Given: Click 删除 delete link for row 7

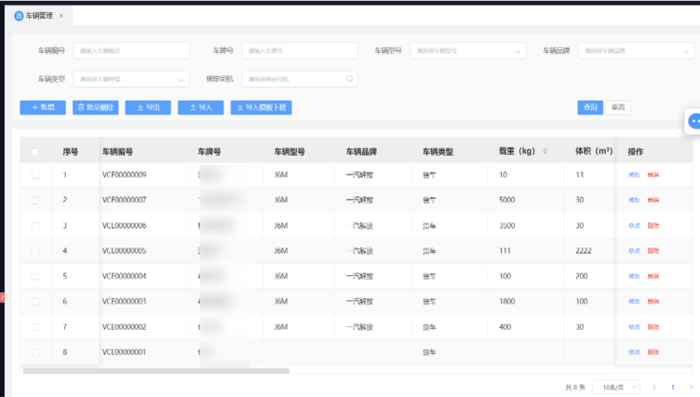Looking at the screenshot, I should pyautogui.click(x=653, y=327).
